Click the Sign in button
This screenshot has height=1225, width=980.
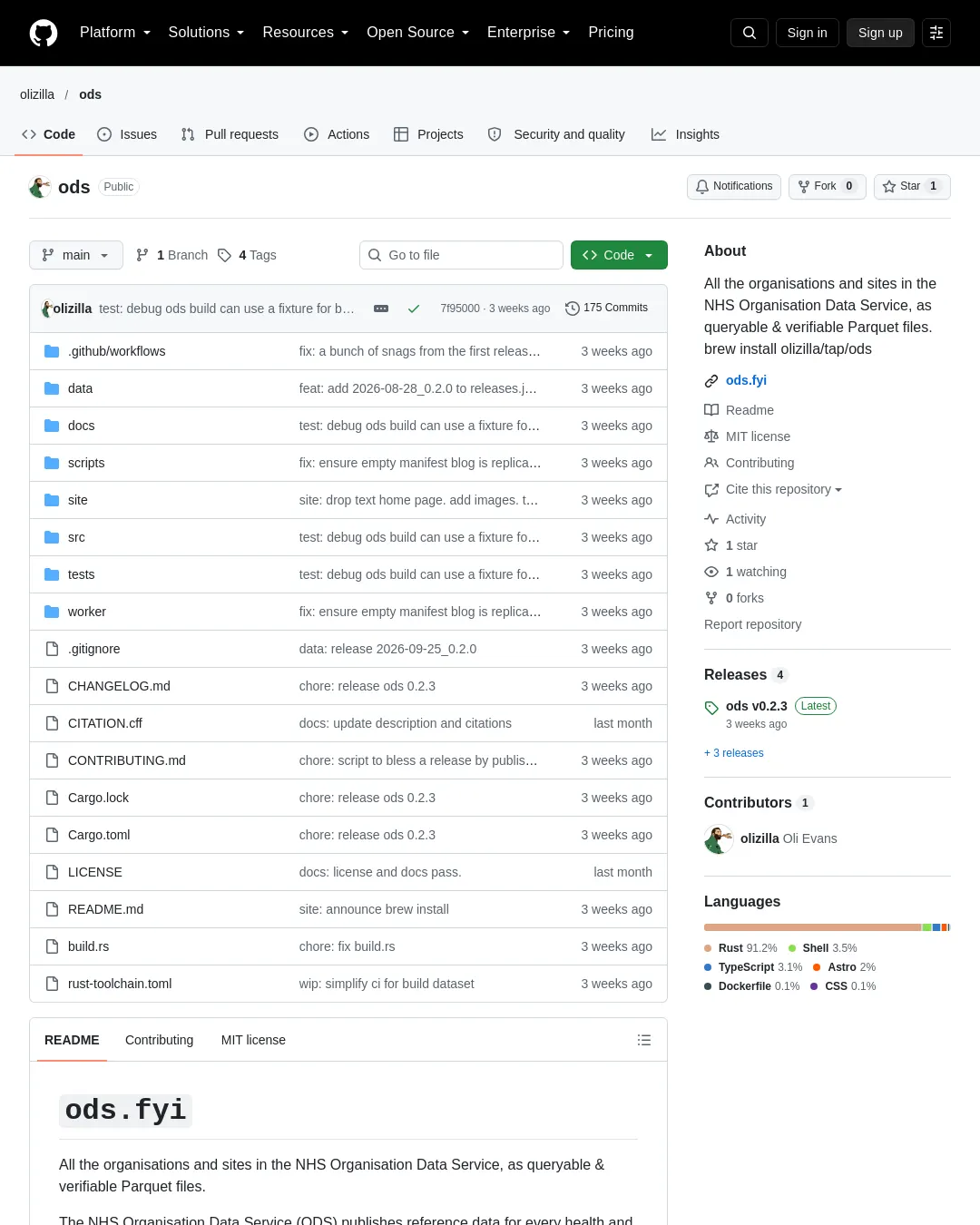pyautogui.click(x=807, y=33)
